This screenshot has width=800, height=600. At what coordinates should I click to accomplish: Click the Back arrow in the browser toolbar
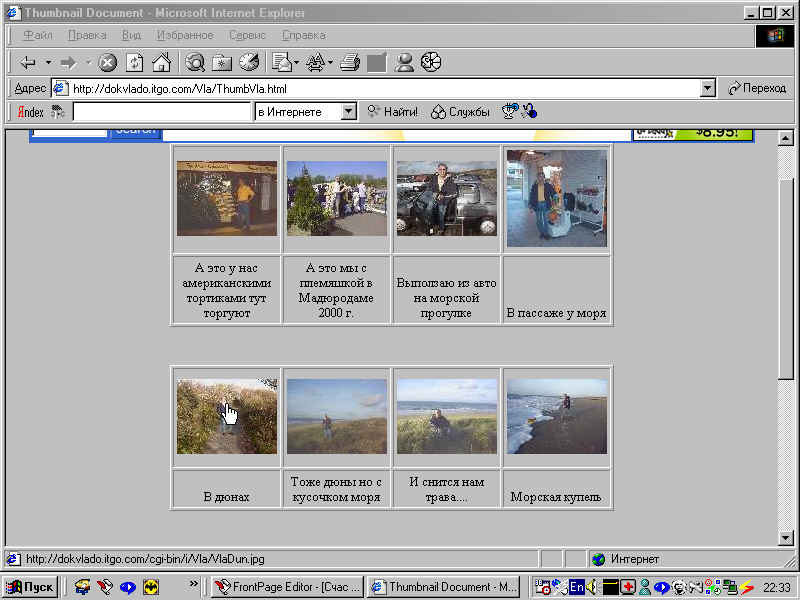(x=27, y=62)
